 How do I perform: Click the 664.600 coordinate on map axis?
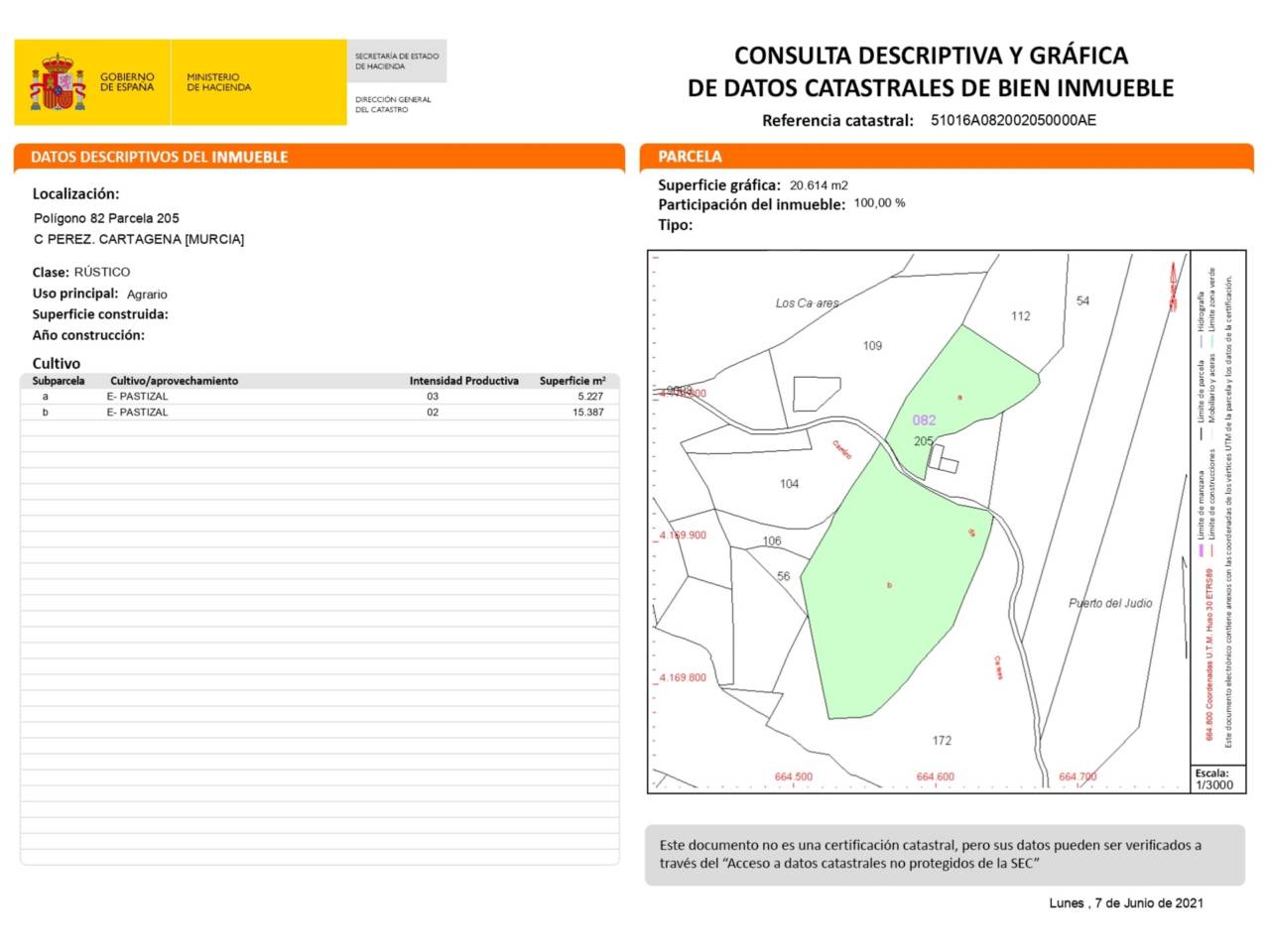935,777
